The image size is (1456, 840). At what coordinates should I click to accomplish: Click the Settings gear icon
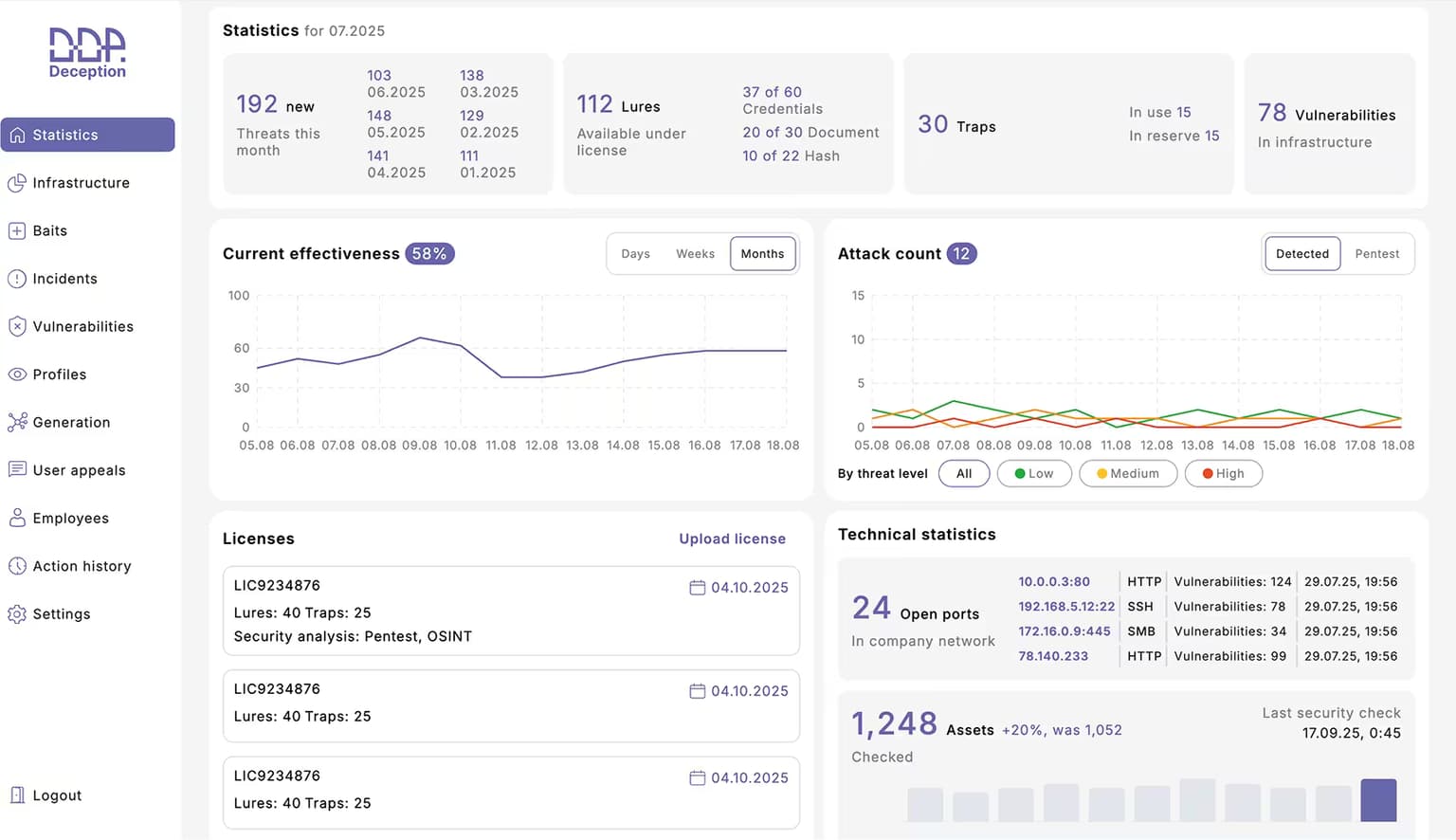pos(17,614)
